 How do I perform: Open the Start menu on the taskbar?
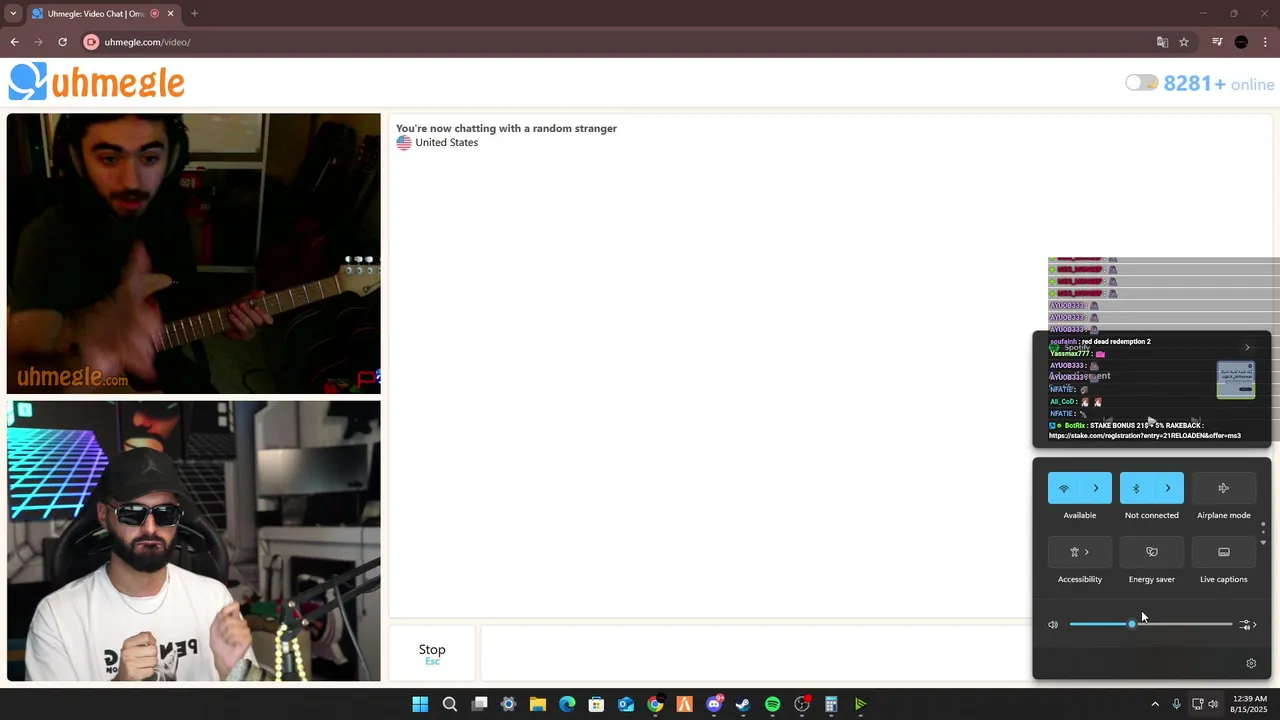click(420, 704)
